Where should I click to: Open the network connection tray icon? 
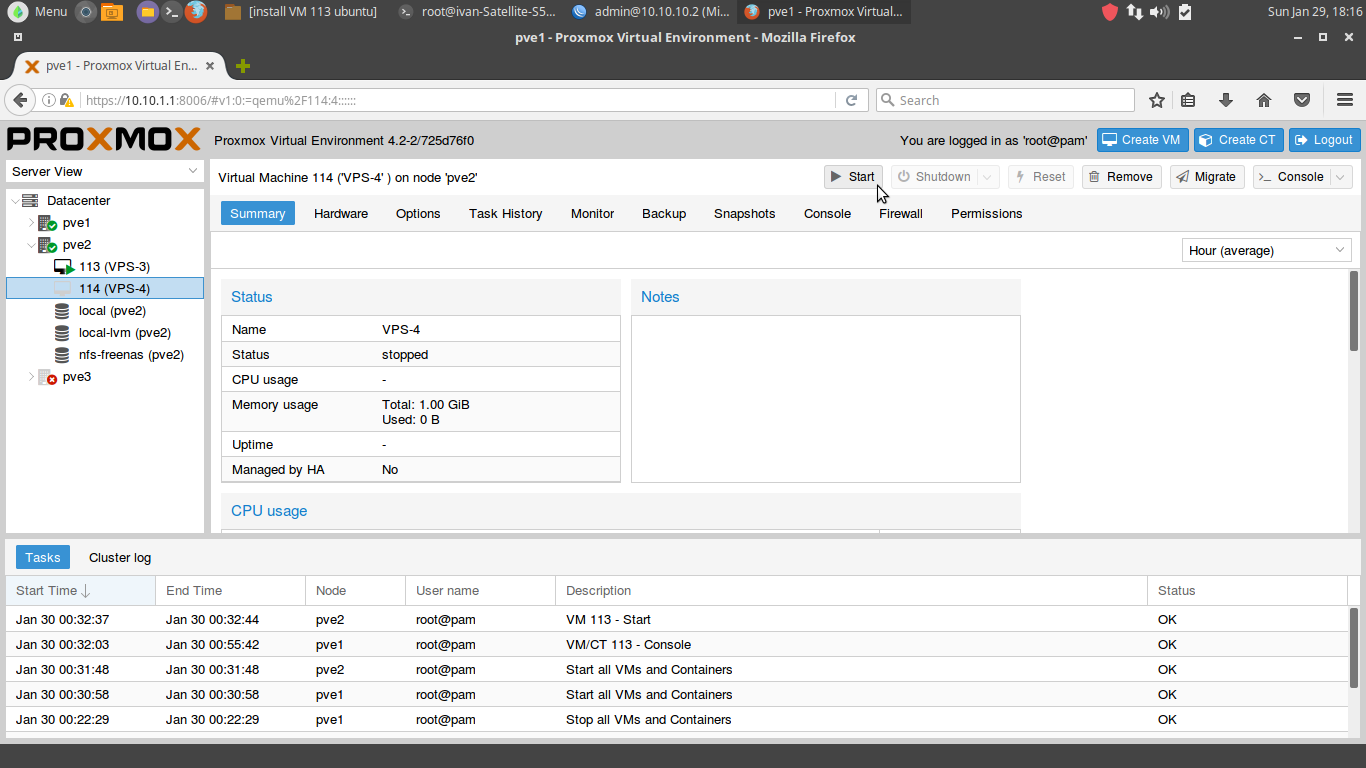click(1135, 12)
